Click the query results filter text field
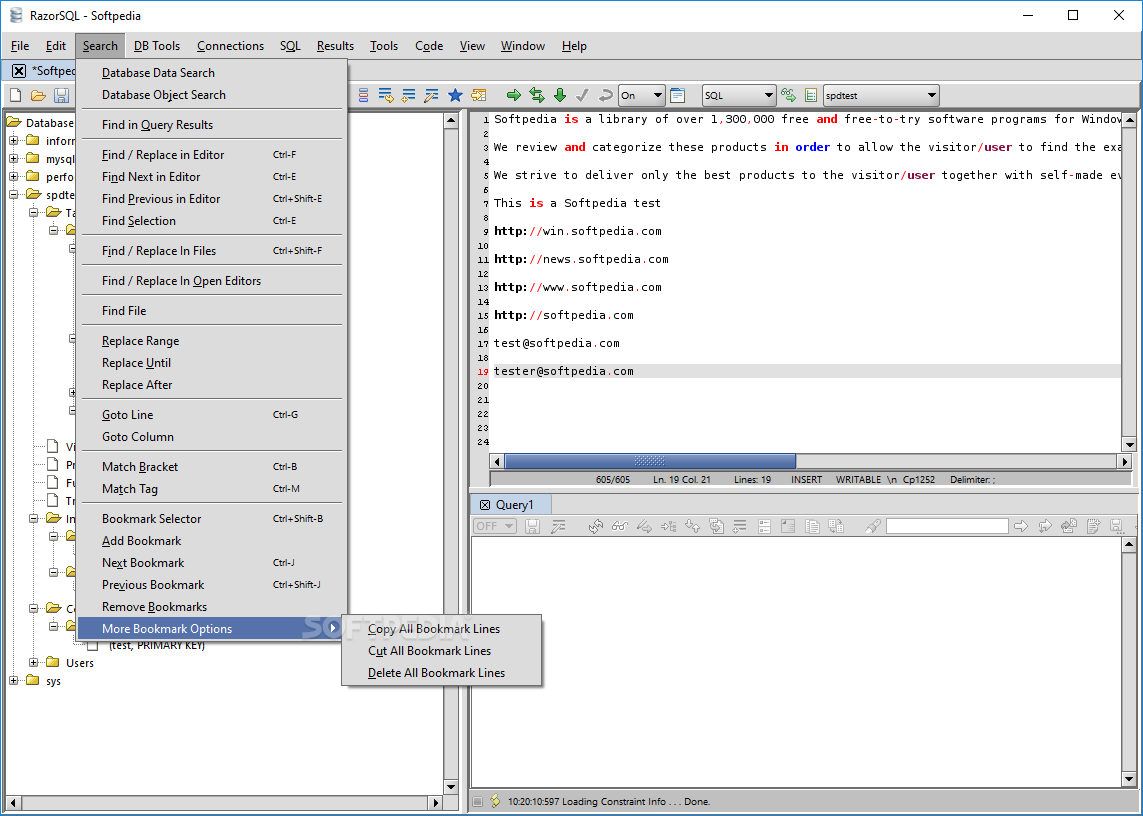 click(x=946, y=526)
